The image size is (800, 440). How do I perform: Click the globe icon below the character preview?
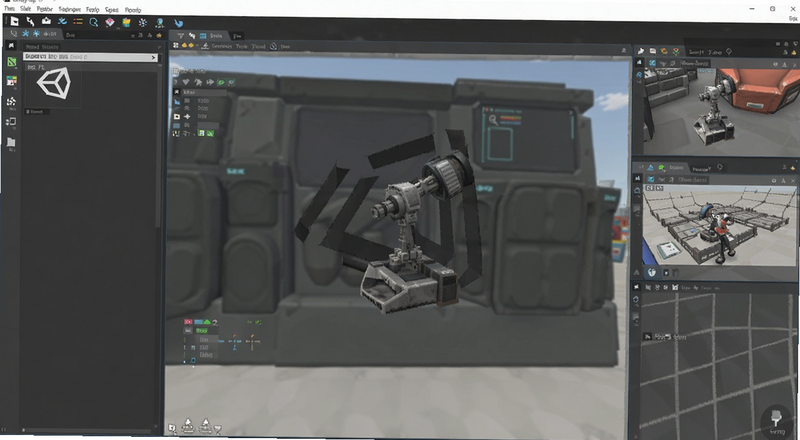(652, 273)
